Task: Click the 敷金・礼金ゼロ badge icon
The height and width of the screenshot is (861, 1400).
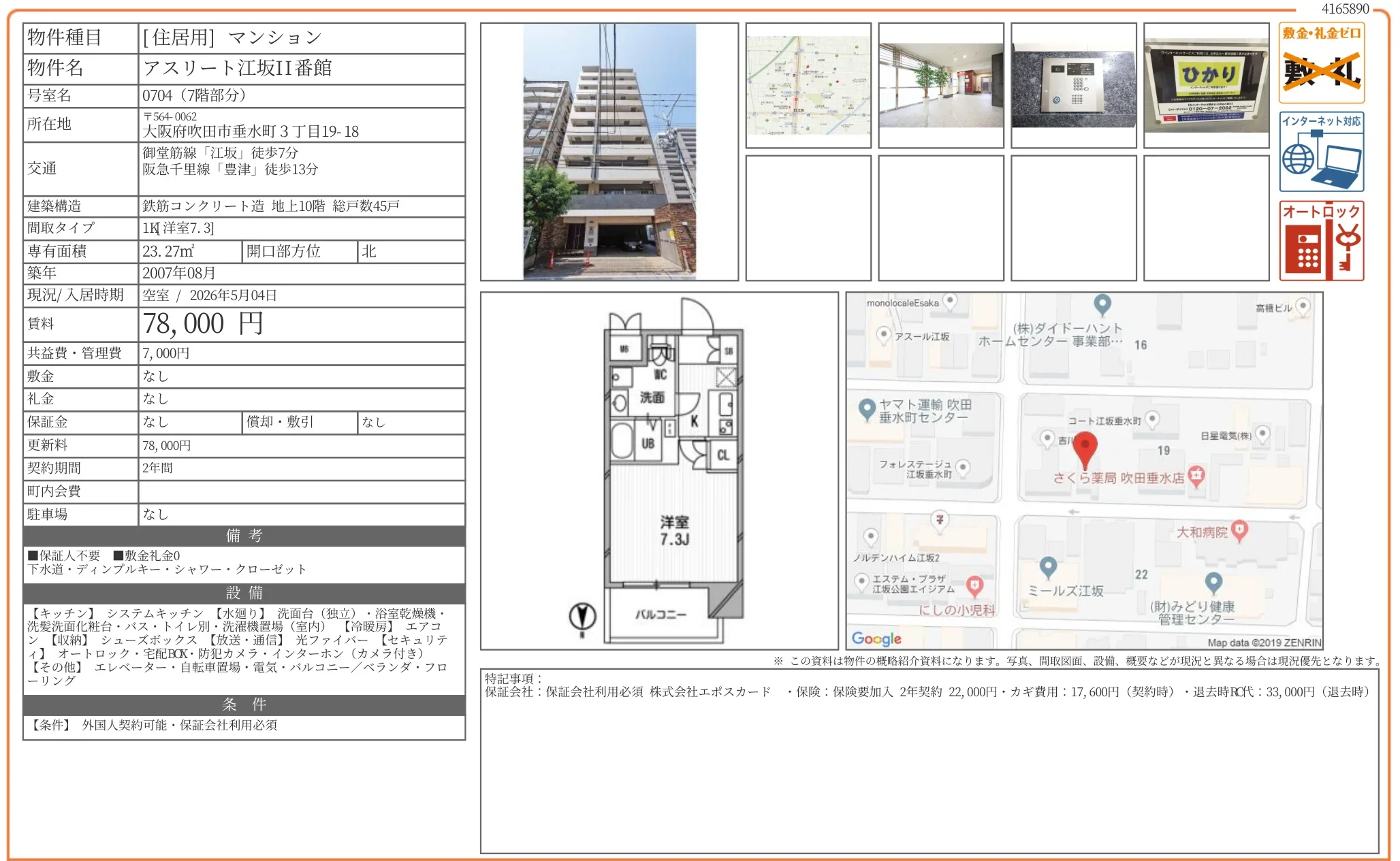Action: (1320, 63)
